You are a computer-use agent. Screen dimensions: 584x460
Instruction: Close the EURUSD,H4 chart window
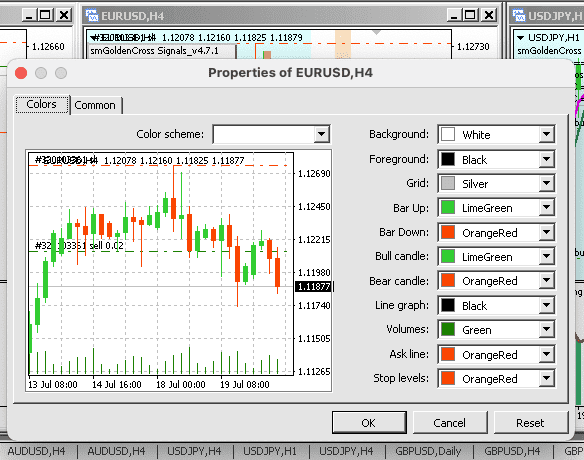(x=488, y=15)
